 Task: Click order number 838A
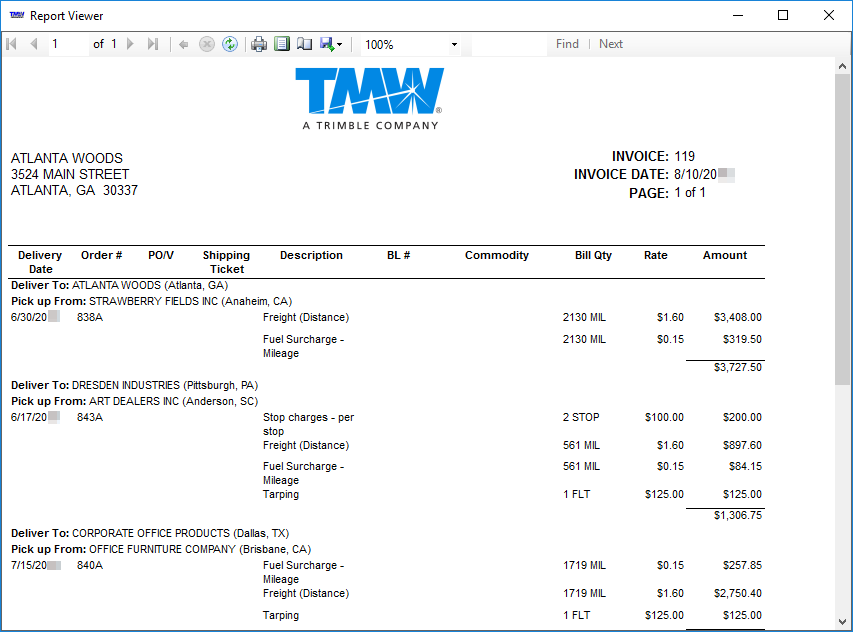pos(90,317)
